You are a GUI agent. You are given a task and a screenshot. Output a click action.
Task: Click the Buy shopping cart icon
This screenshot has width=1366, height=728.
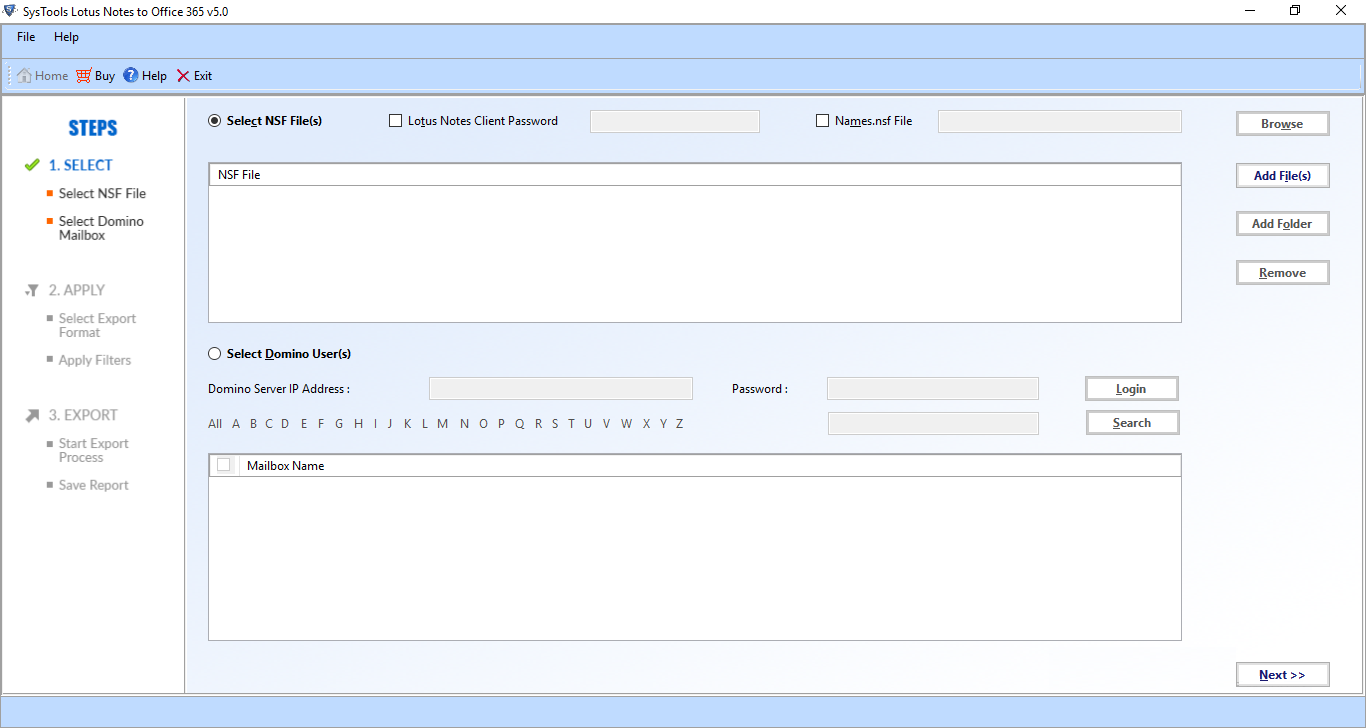[83, 76]
